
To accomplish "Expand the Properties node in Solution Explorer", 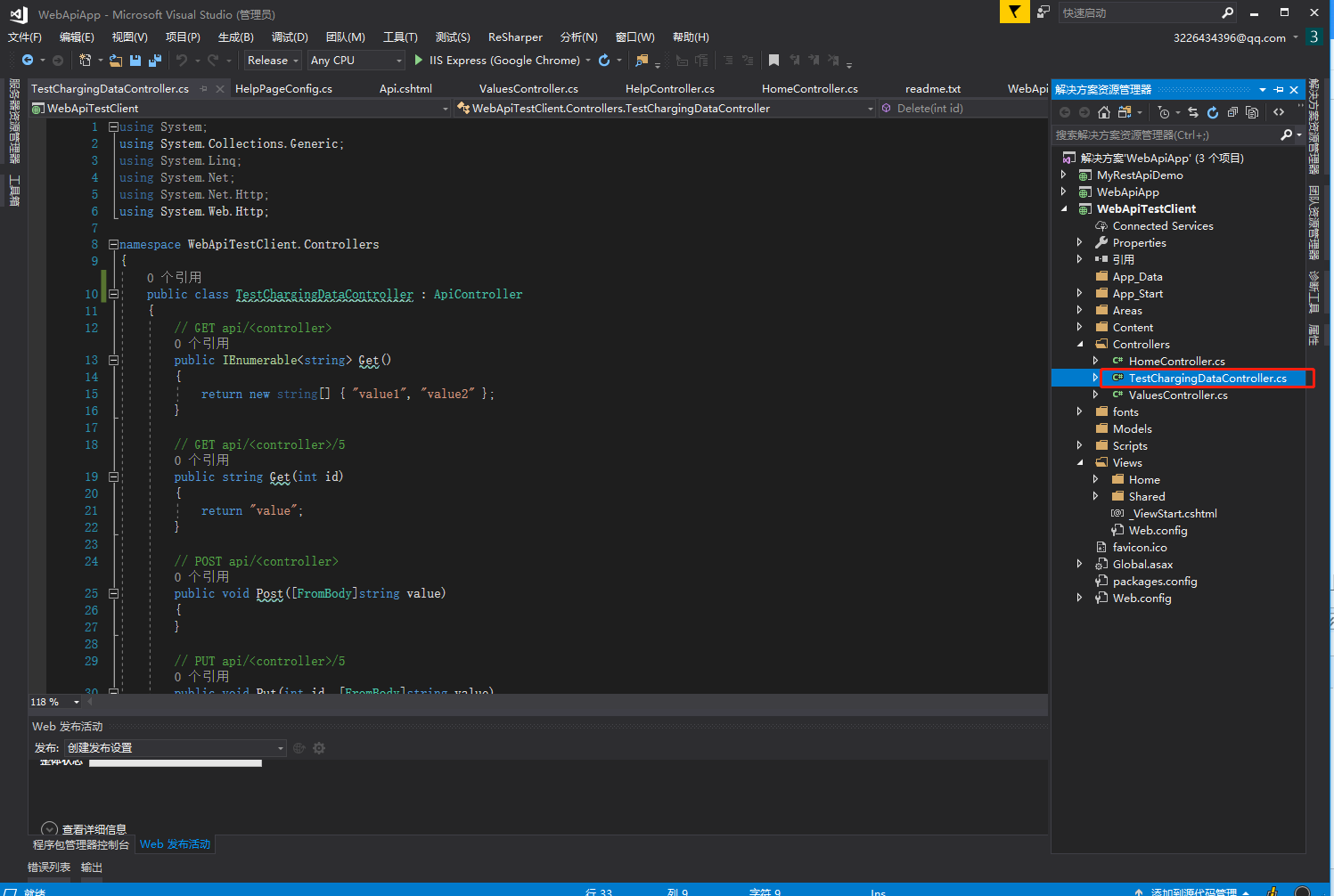I will tap(1080, 243).
